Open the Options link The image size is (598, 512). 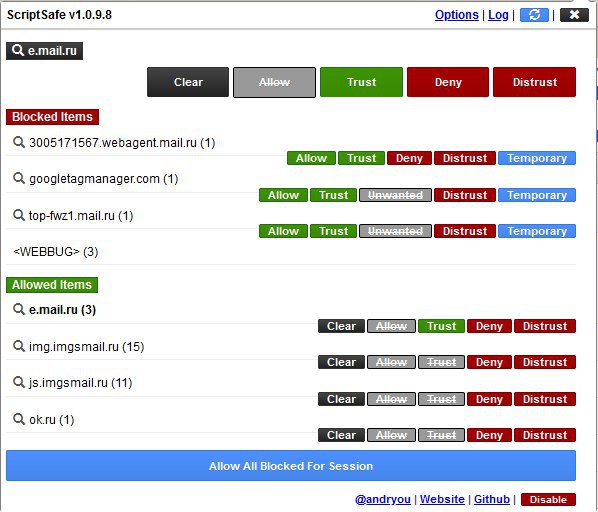457,15
